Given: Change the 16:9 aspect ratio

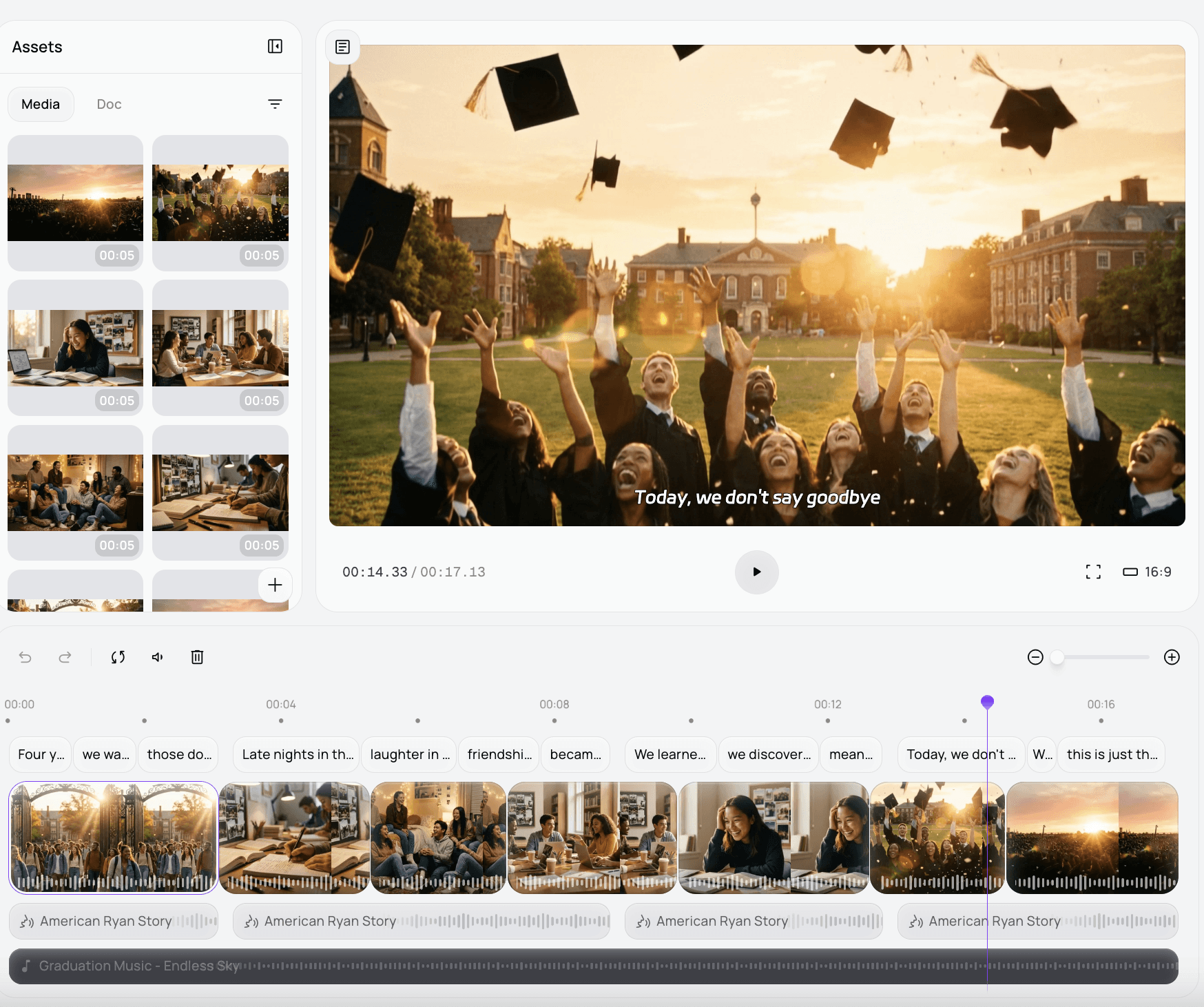Looking at the screenshot, I should pos(1147,572).
